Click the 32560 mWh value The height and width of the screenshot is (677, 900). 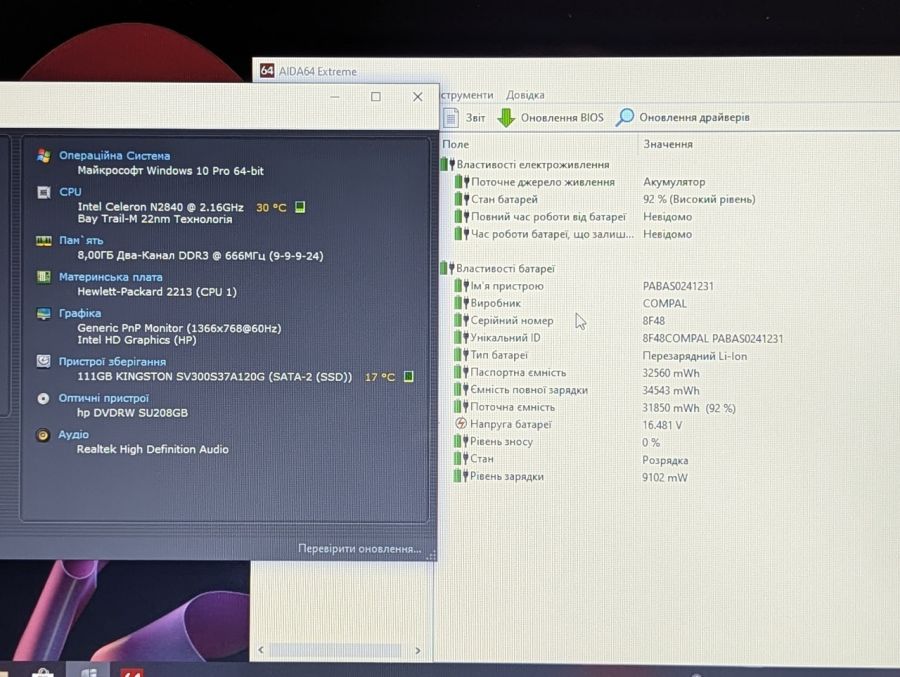click(x=670, y=373)
